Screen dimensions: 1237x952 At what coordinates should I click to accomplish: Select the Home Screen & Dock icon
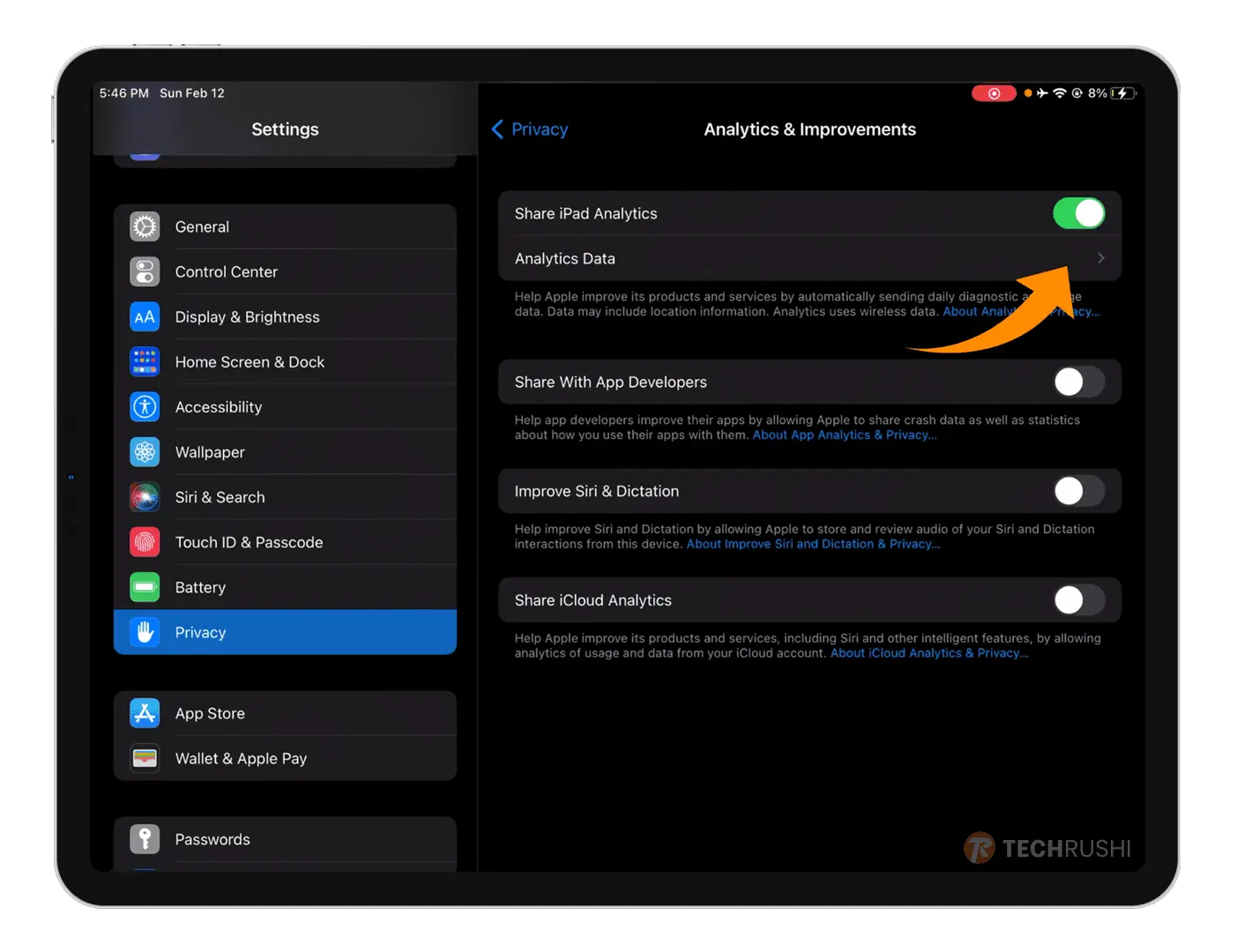(x=145, y=361)
